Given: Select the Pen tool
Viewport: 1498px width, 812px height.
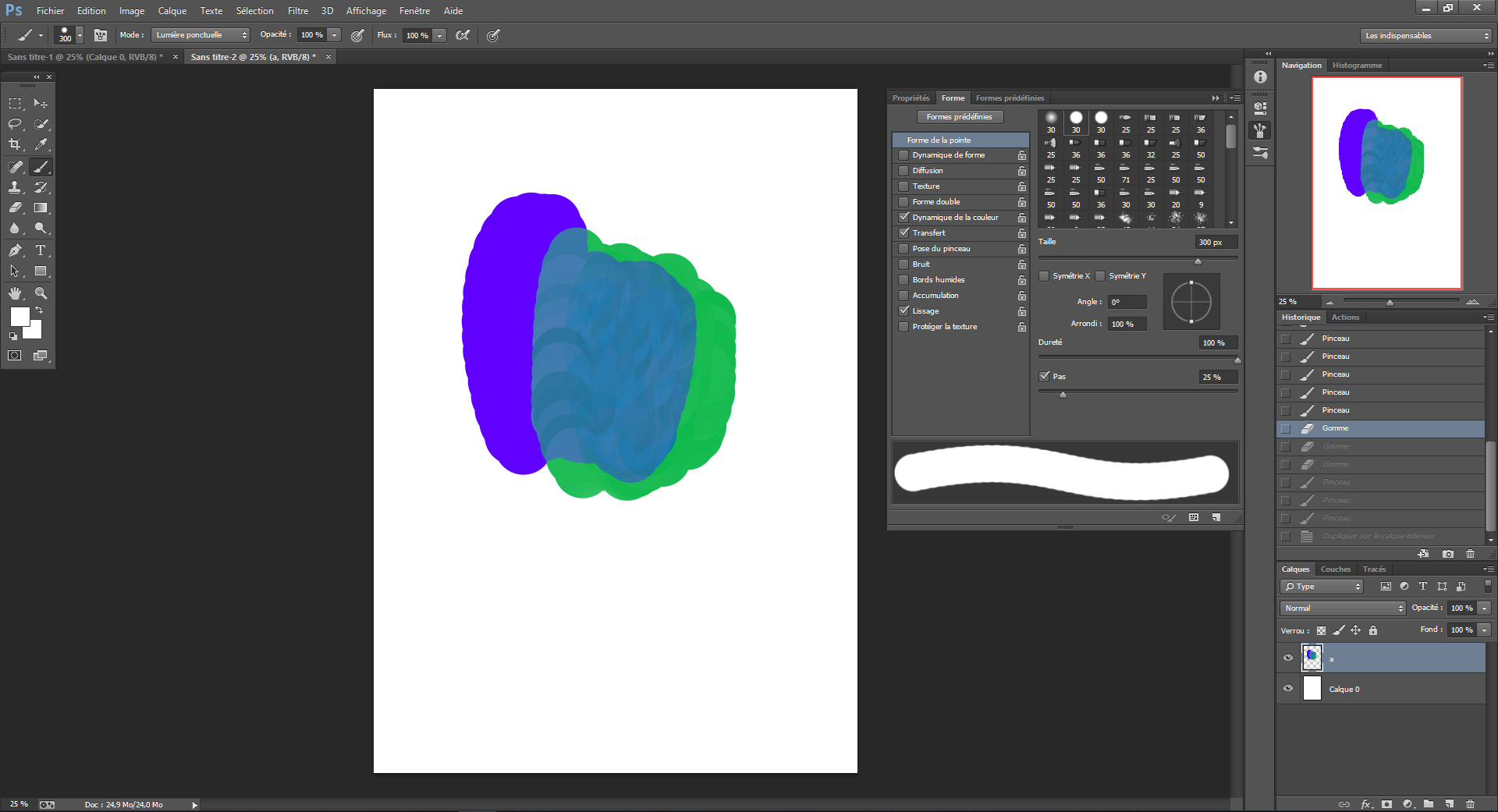Looking at the screenshot, I should click(x=15, y=250).
